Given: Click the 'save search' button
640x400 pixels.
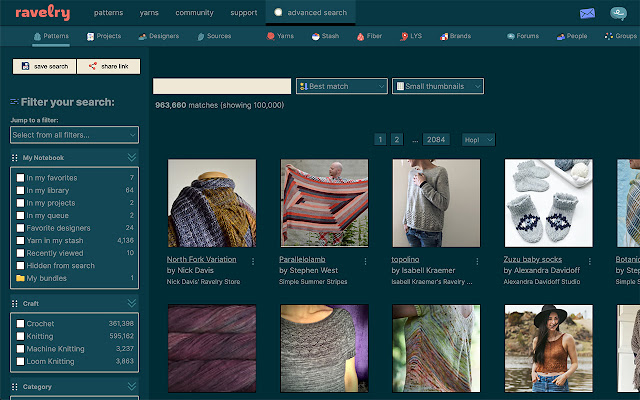Looking at the screenshot, I should (44, 66).
